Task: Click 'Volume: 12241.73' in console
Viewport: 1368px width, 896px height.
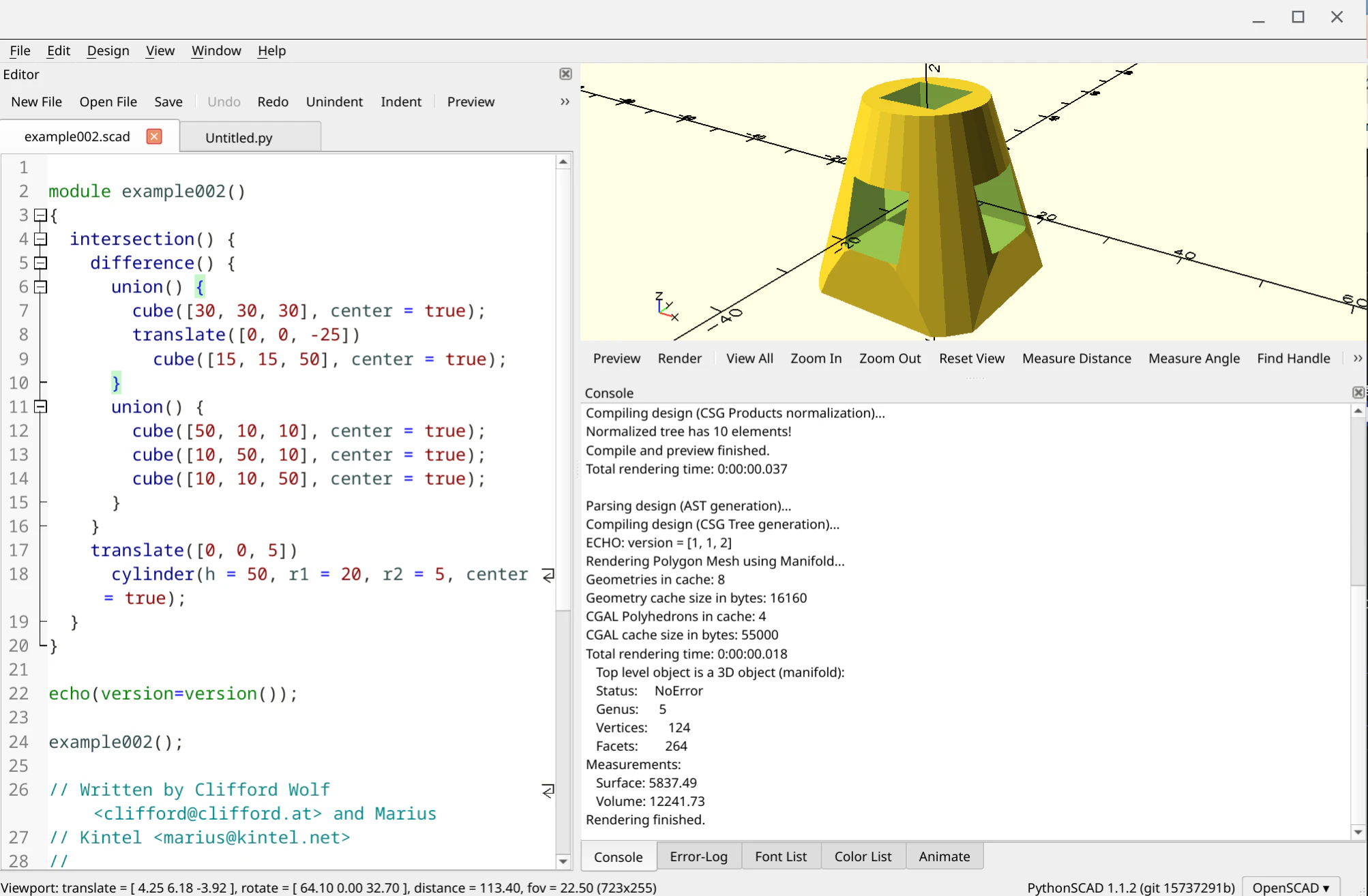Action: point(650,801)
